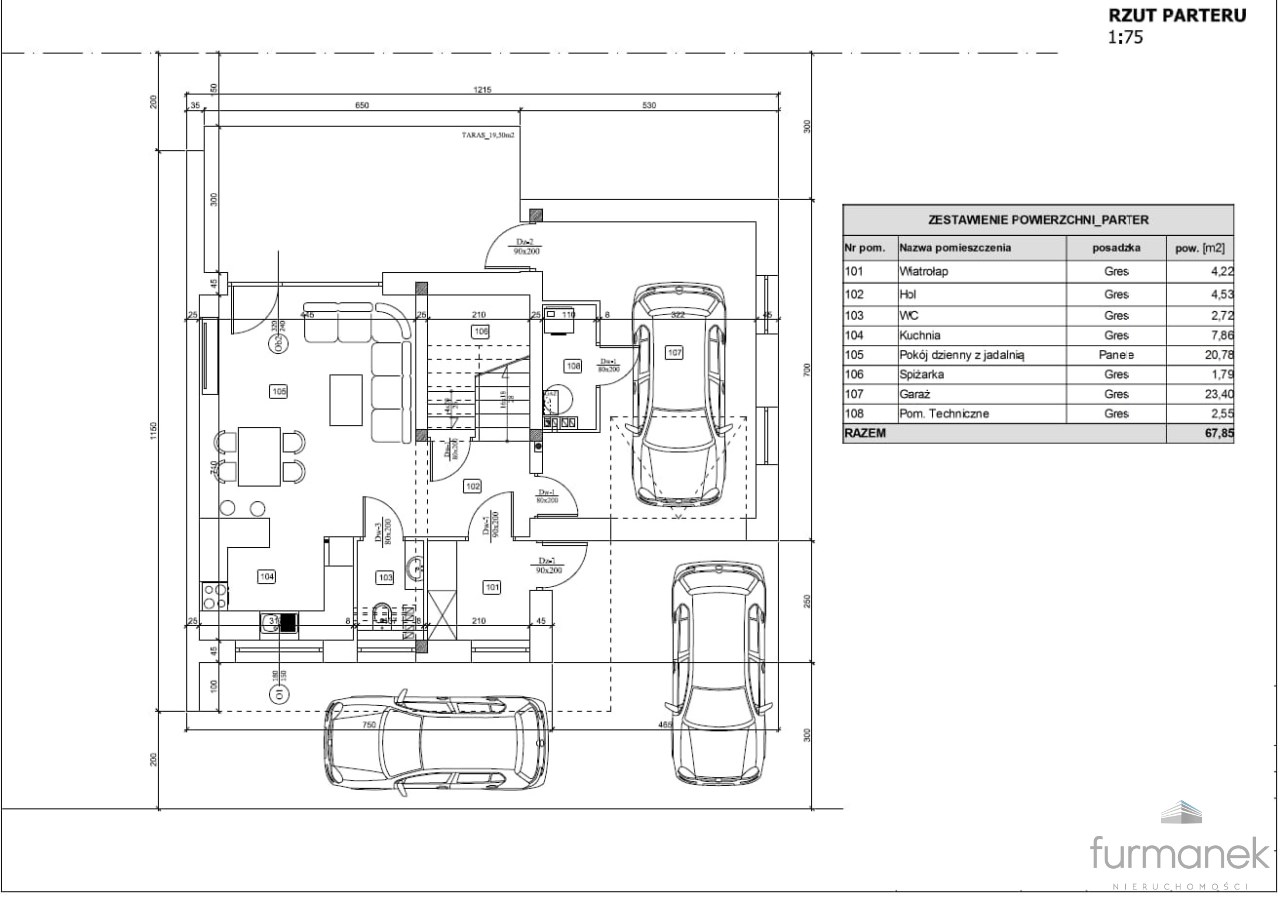
Task: Click the Pokój dzienny z jadalnią table row
Action: (1038, 354)
